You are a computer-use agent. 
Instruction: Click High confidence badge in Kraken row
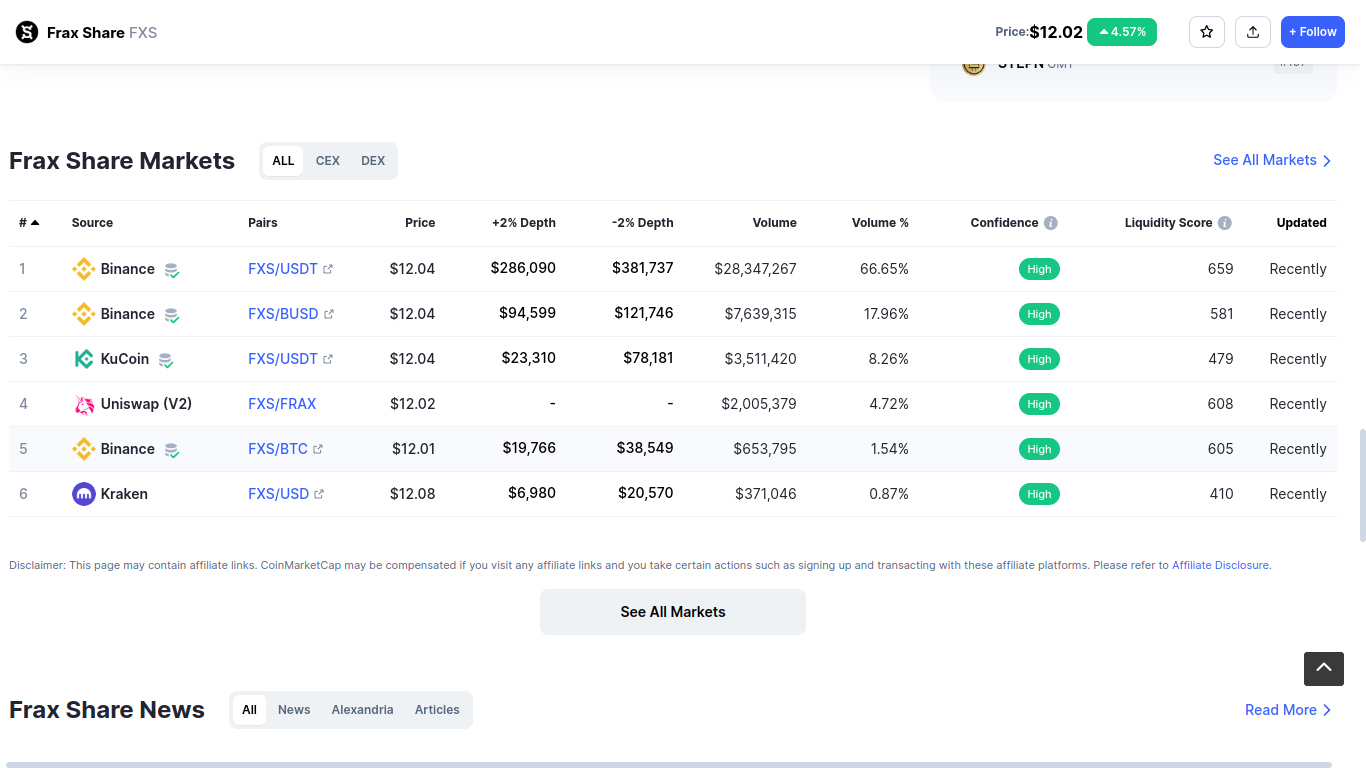[x=1039, y=494]
